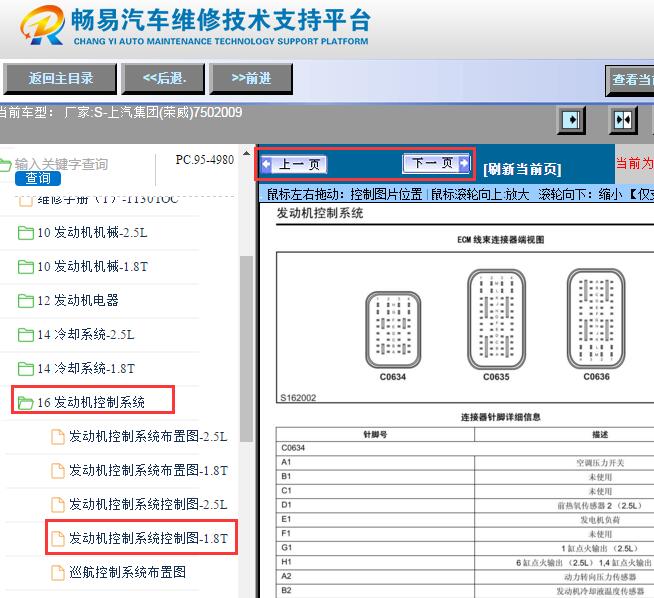This screenshot has width=654, height=598.
Task: Click the S162002 figure label
Action: (298, 397)
